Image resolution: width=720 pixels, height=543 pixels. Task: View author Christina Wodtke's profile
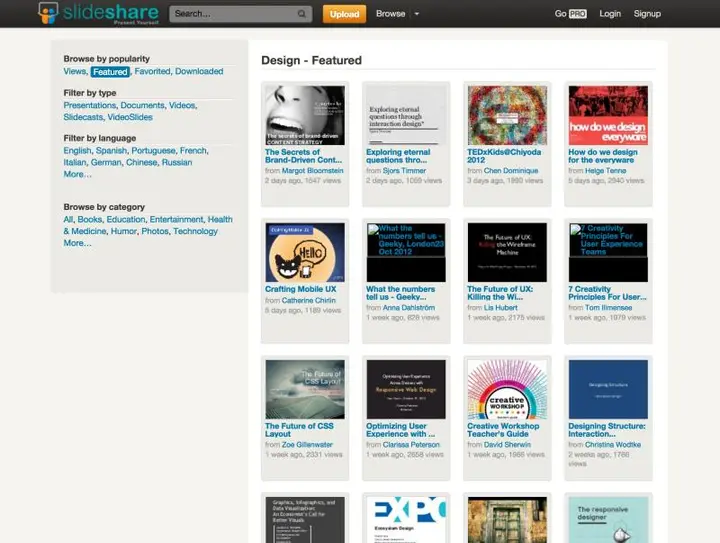click(613, 445)
